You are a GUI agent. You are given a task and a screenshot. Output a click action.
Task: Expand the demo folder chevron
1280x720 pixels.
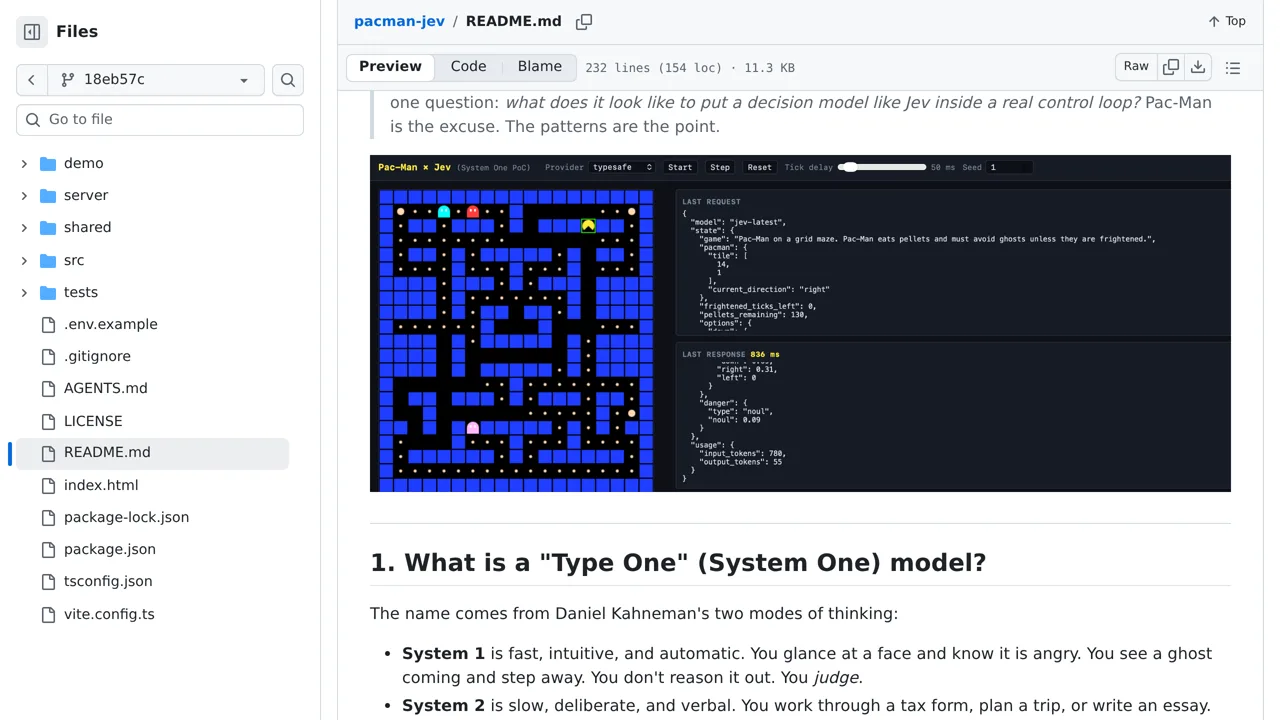24,163
